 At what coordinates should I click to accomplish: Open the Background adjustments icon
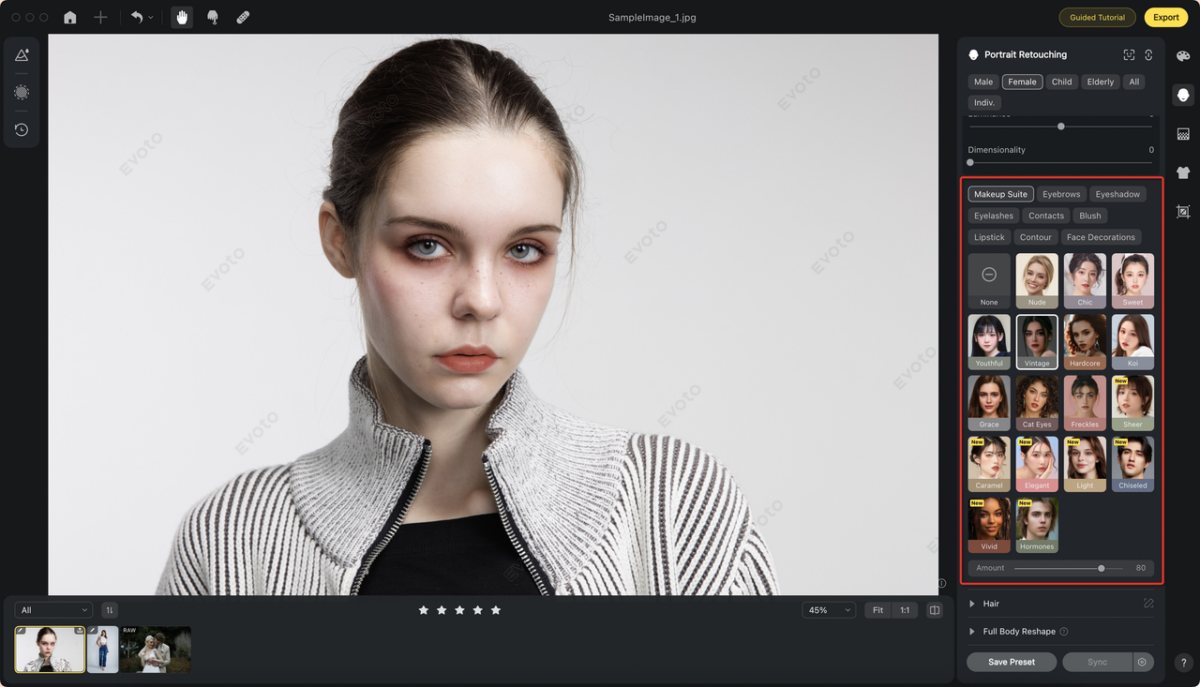pos(1183,134)
